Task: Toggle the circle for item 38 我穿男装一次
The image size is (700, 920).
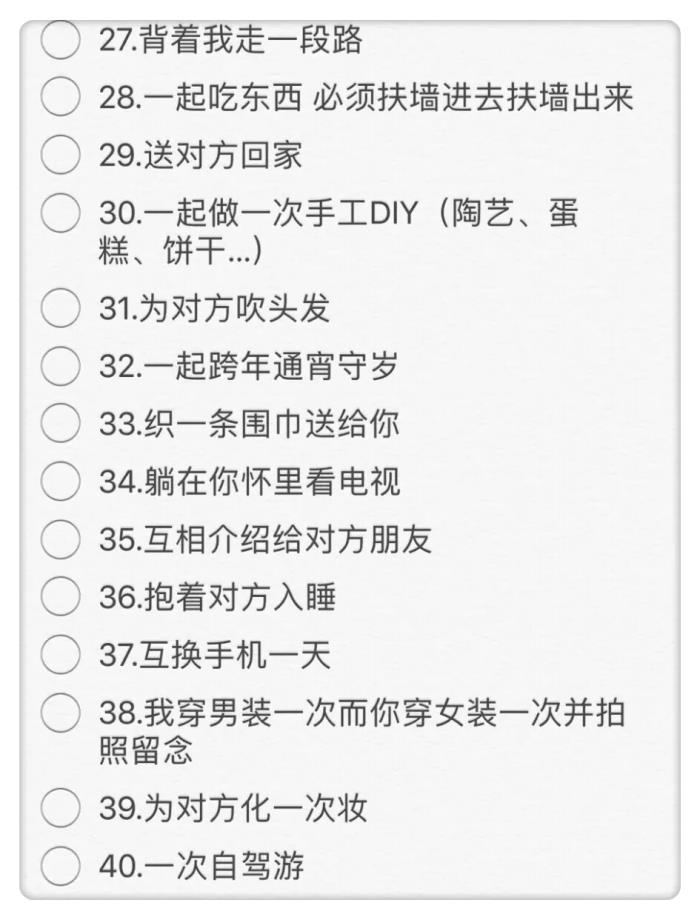Action: [61, 714]
